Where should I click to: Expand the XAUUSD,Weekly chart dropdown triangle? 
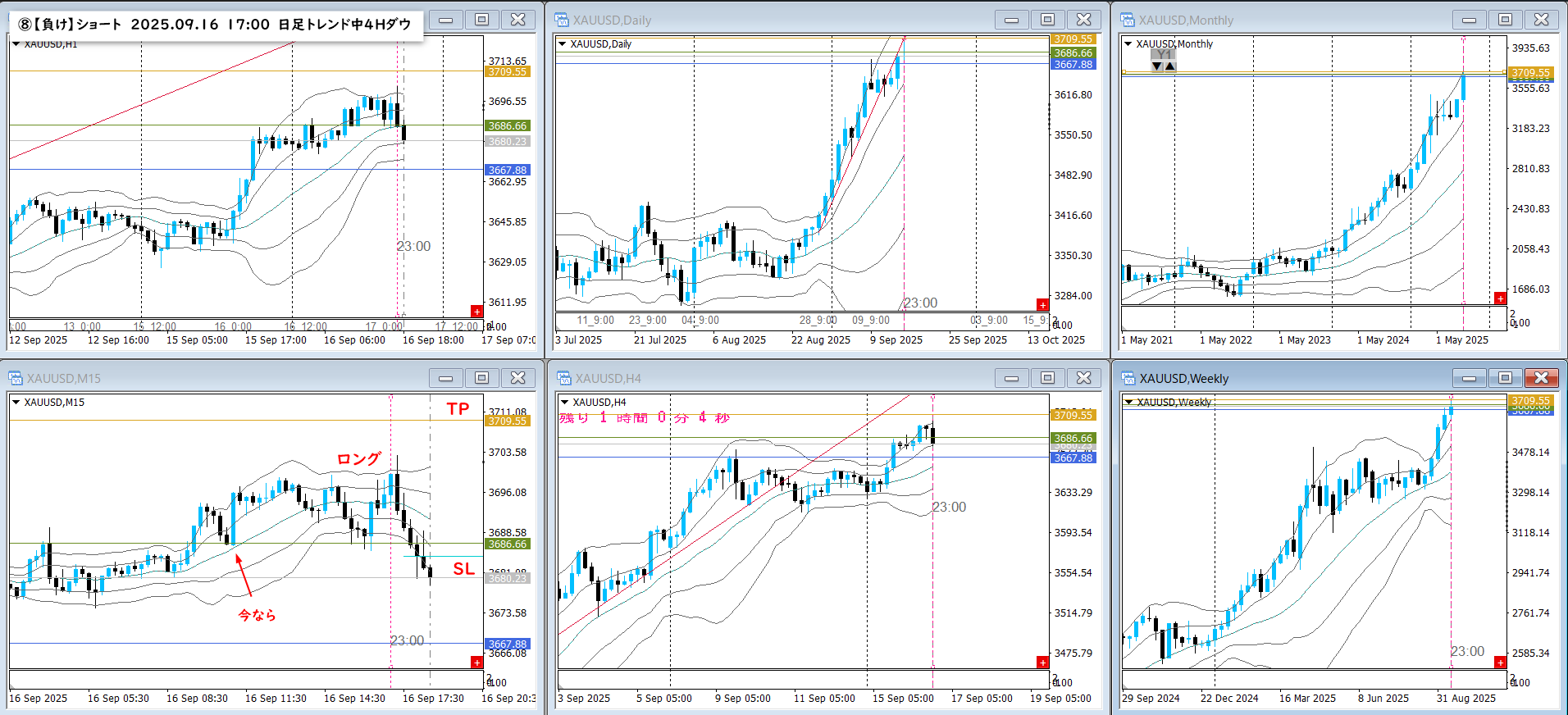pos(1128,403)
